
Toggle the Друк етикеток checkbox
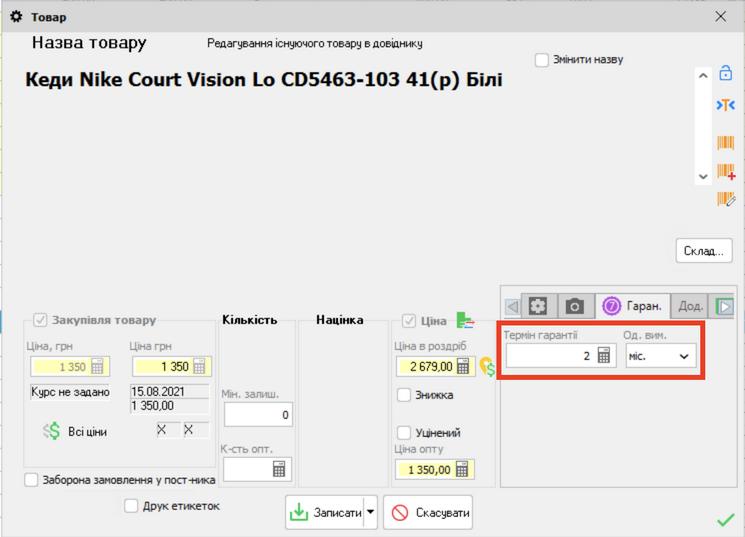[131, 506]
